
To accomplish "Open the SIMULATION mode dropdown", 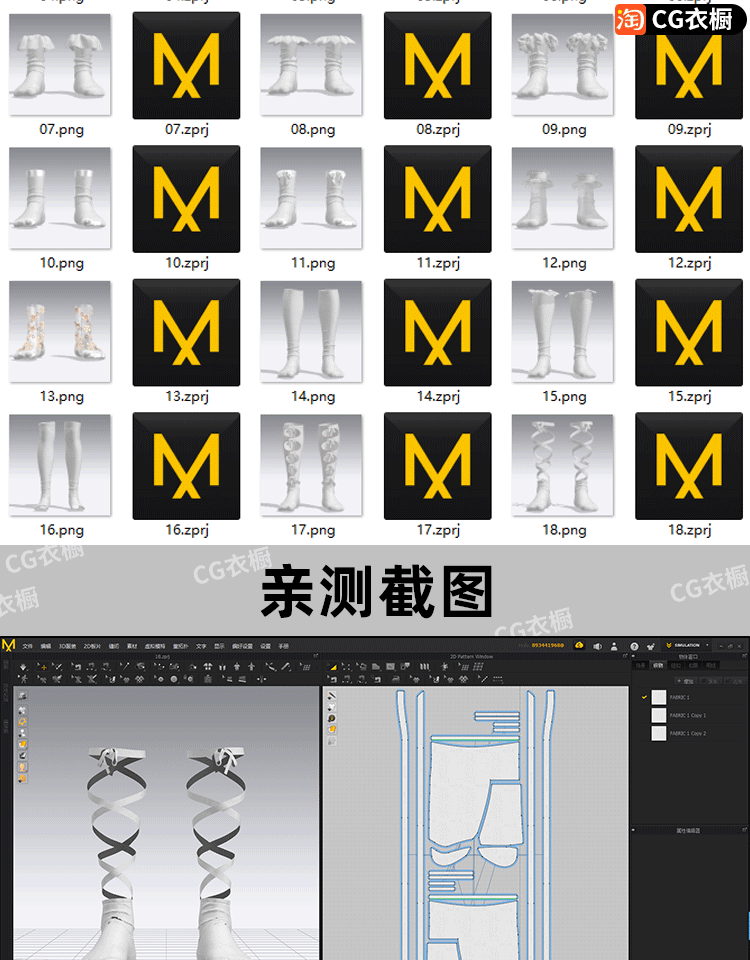I will pos(688,645).
